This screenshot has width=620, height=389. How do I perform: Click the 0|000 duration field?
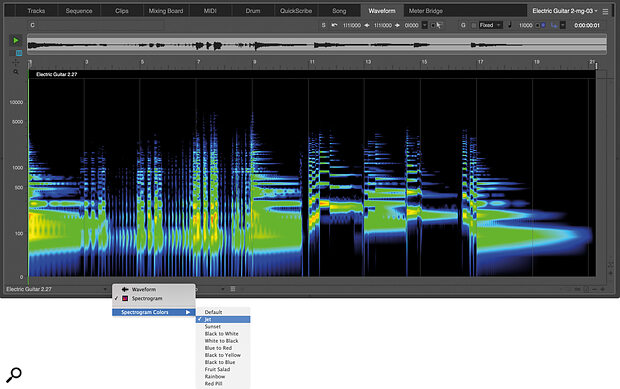[411, 25]
